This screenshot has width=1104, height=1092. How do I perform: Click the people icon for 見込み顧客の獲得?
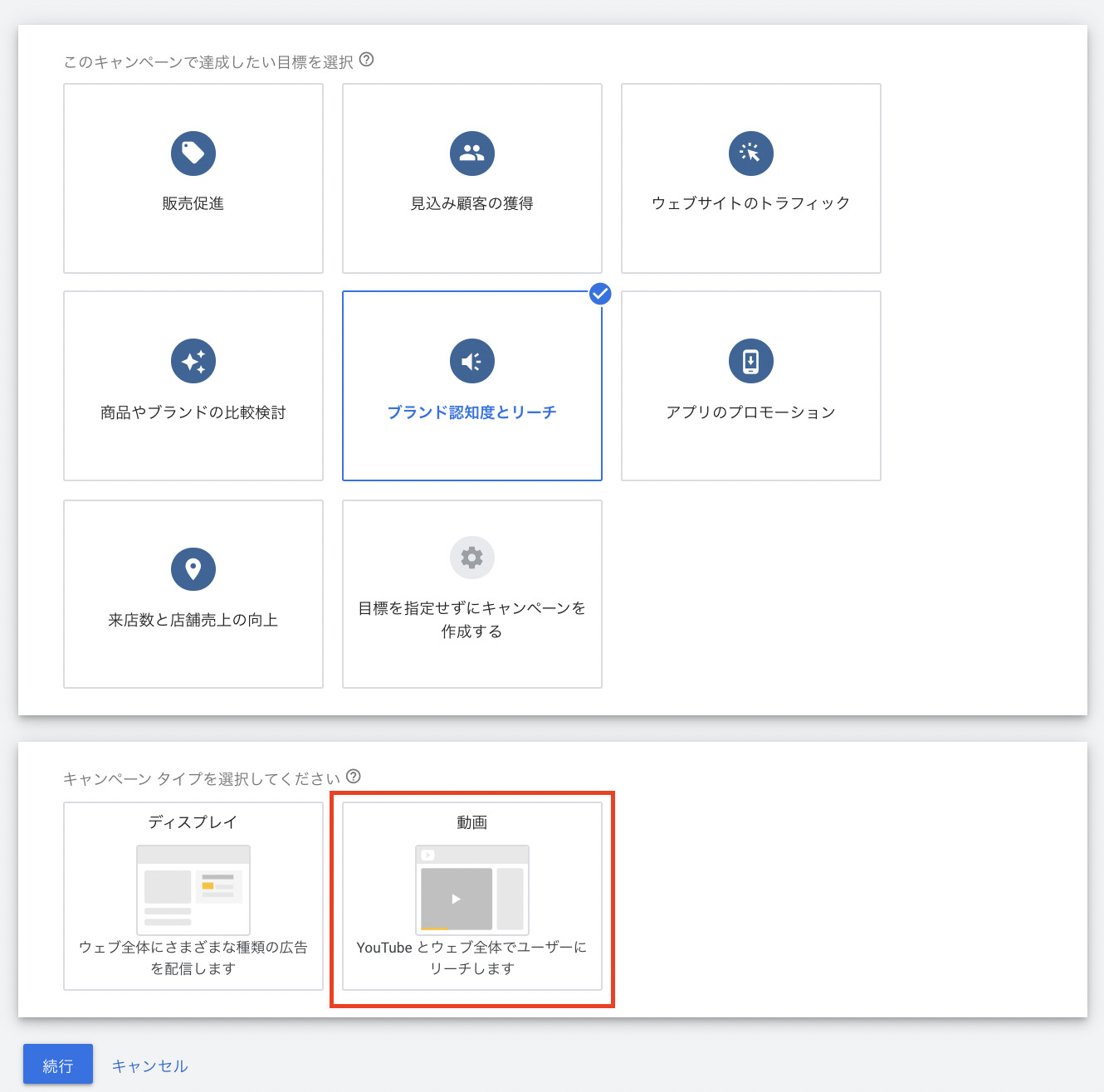[x=472, y=154]
